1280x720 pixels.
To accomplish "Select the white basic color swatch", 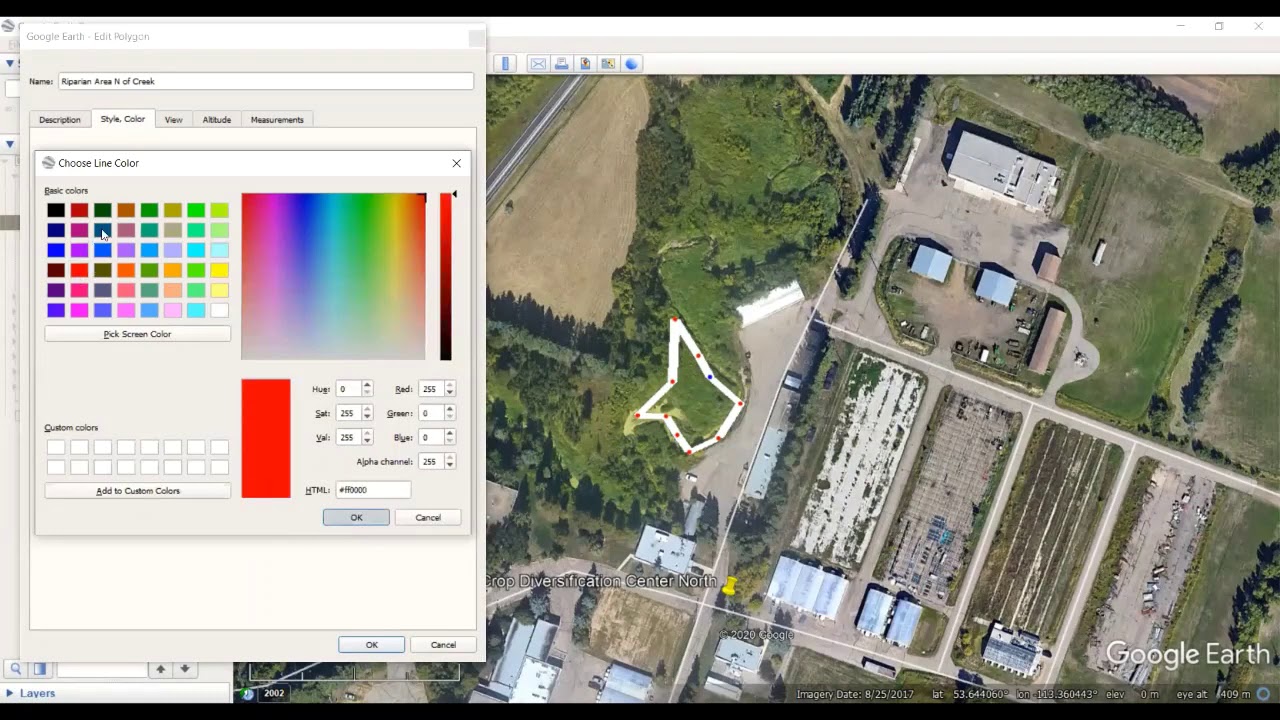I will 219,310.
